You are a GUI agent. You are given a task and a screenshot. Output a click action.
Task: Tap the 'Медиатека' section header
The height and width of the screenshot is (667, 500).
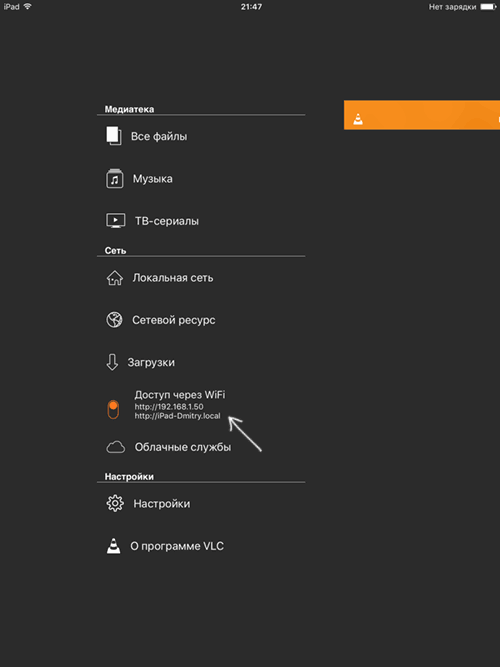pyautogui.click(x=129, y=109)
